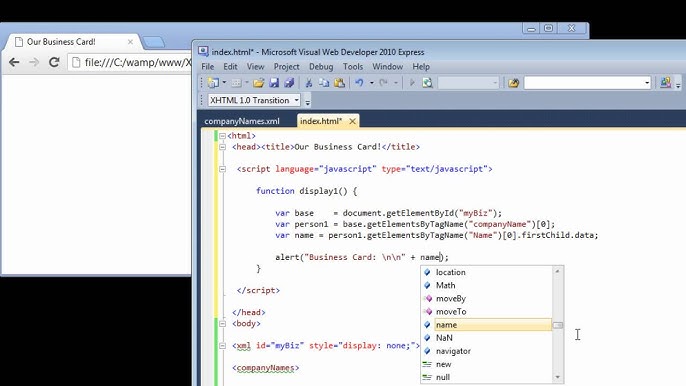Click the Open File folder icon
This screenshot has height=386, width=686.
tap(259, 83)
